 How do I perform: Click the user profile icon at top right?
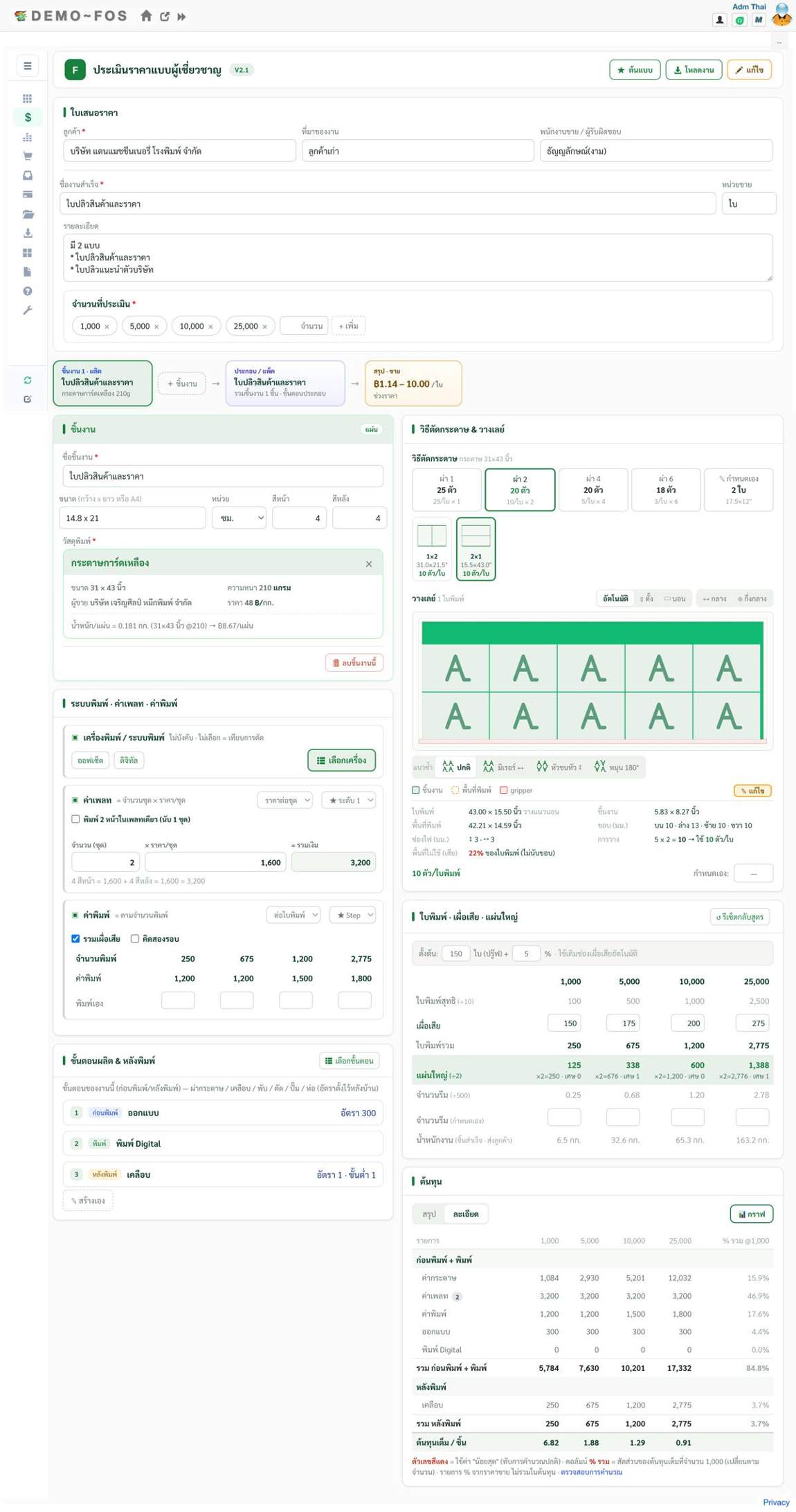tap(719, 20)
